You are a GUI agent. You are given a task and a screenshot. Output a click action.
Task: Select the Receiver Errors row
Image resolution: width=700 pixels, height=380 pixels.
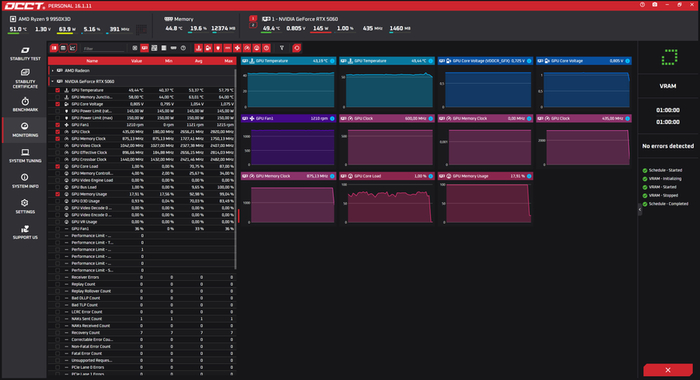click(x=142, y=277)
